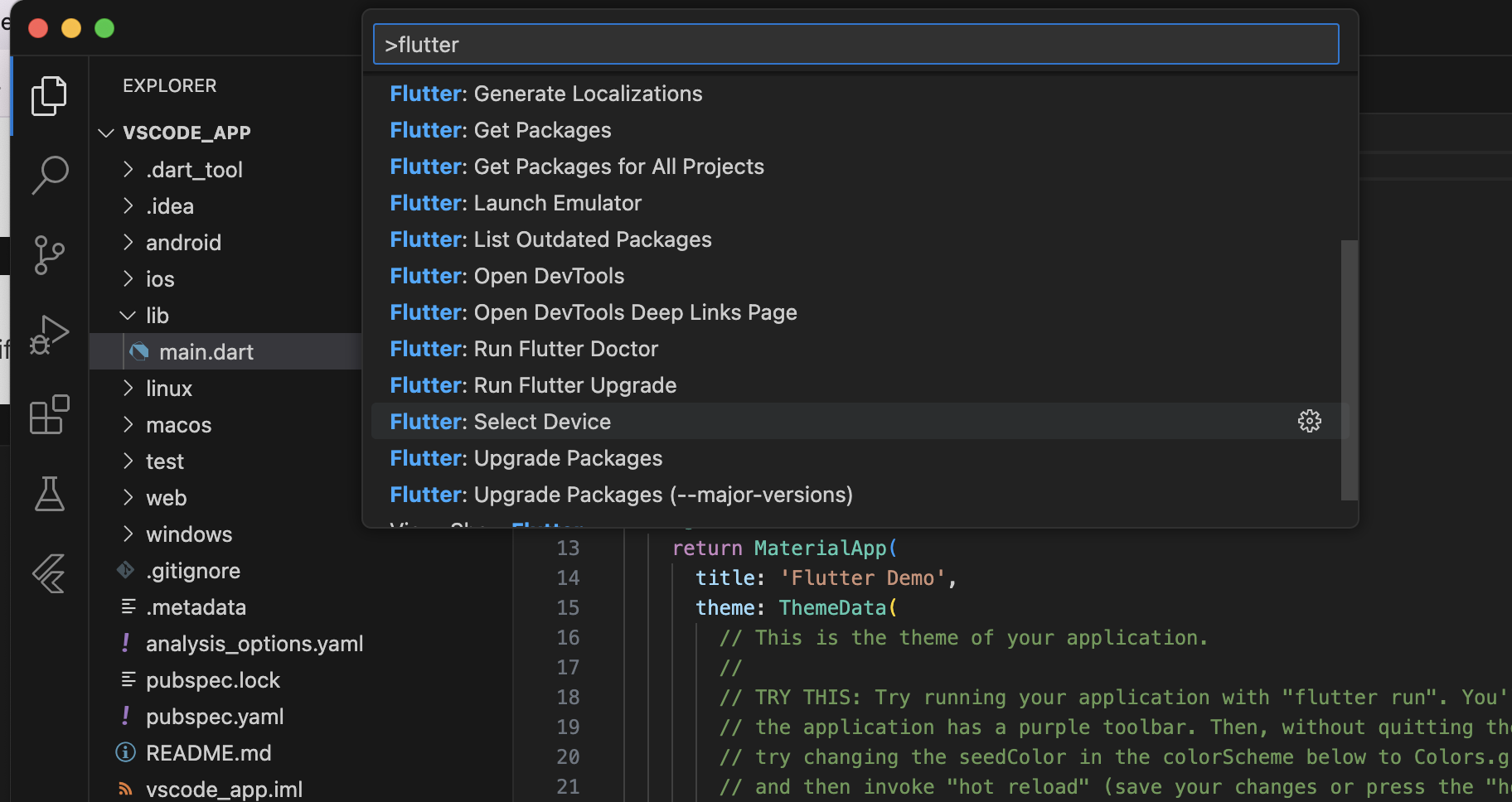Click the command palette input field
1512x802 pixels.
point(855,44)
